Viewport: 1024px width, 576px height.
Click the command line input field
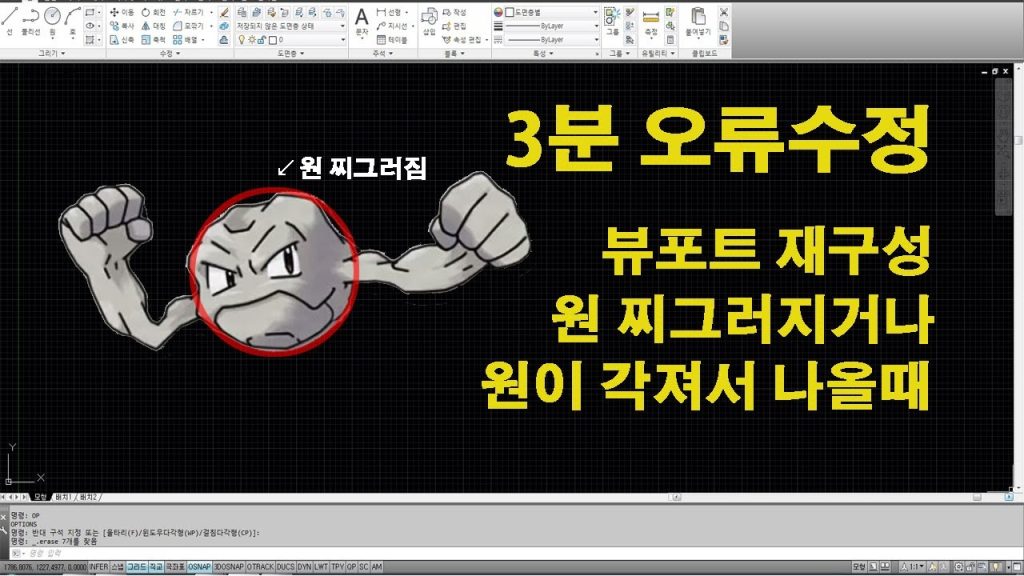[x=150, y=552]
